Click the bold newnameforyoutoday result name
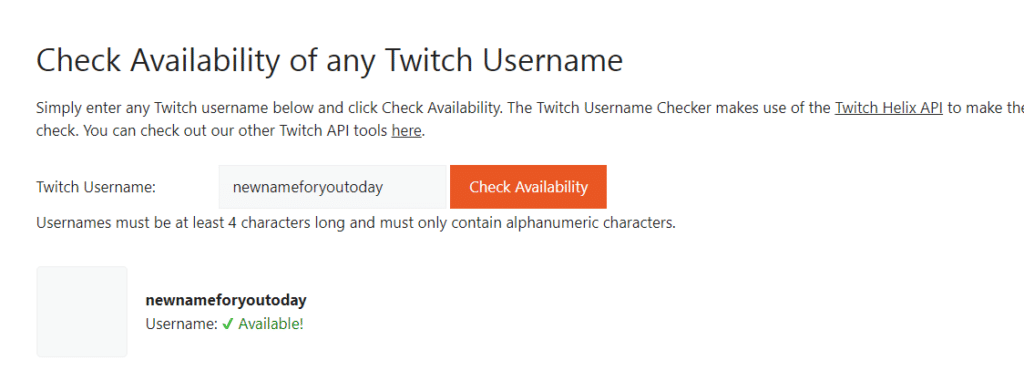Viewport: 1024px width, 381px height. [226, 301]
